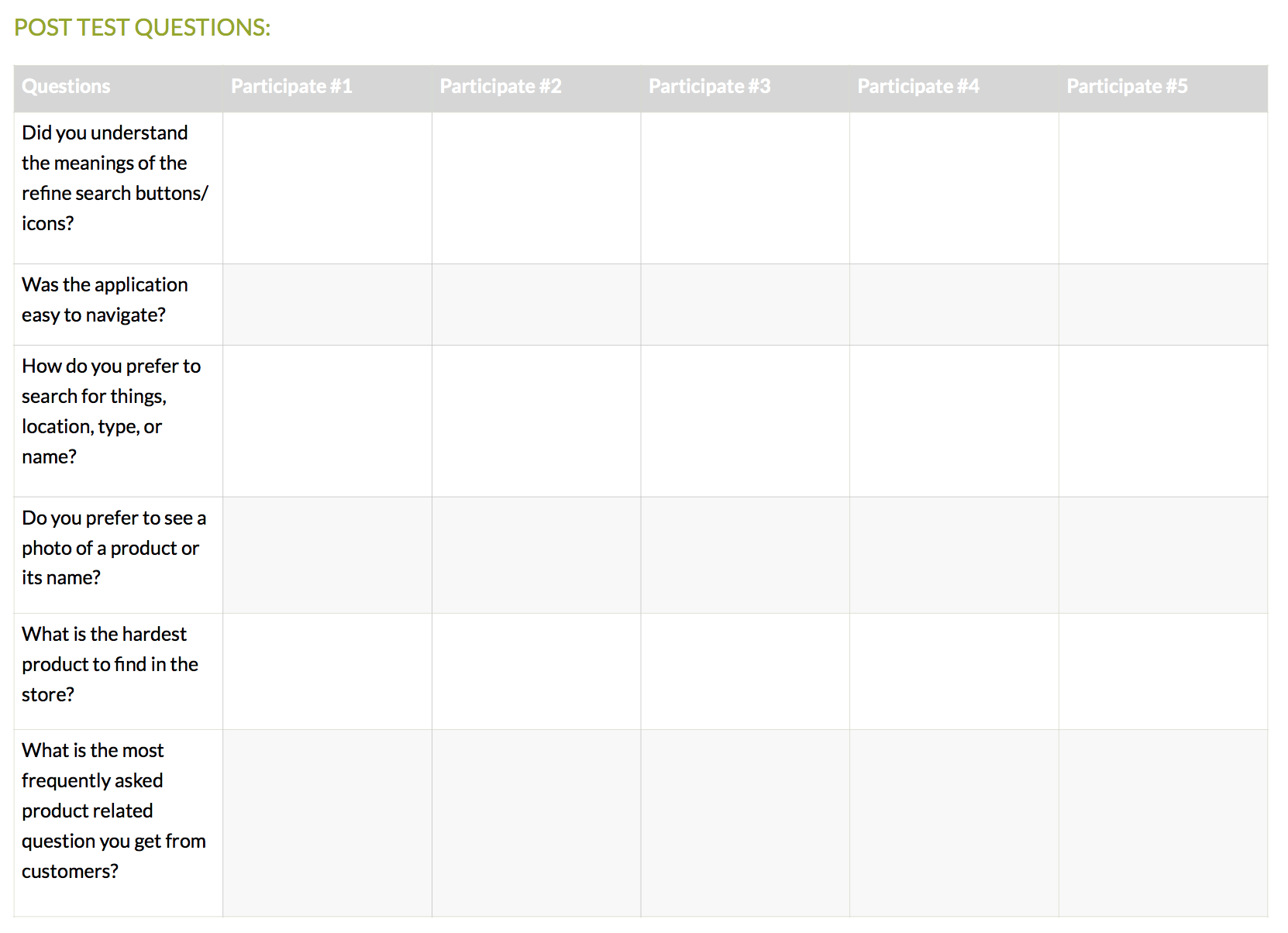Click the 'location, type, or name?' question
Screen dimensions: 1288x933
click(x=111, y=411)
